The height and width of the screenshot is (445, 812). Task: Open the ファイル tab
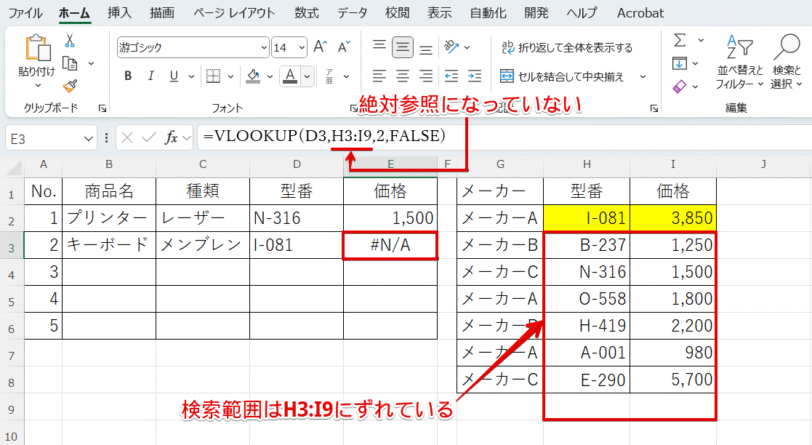[25, 13]
